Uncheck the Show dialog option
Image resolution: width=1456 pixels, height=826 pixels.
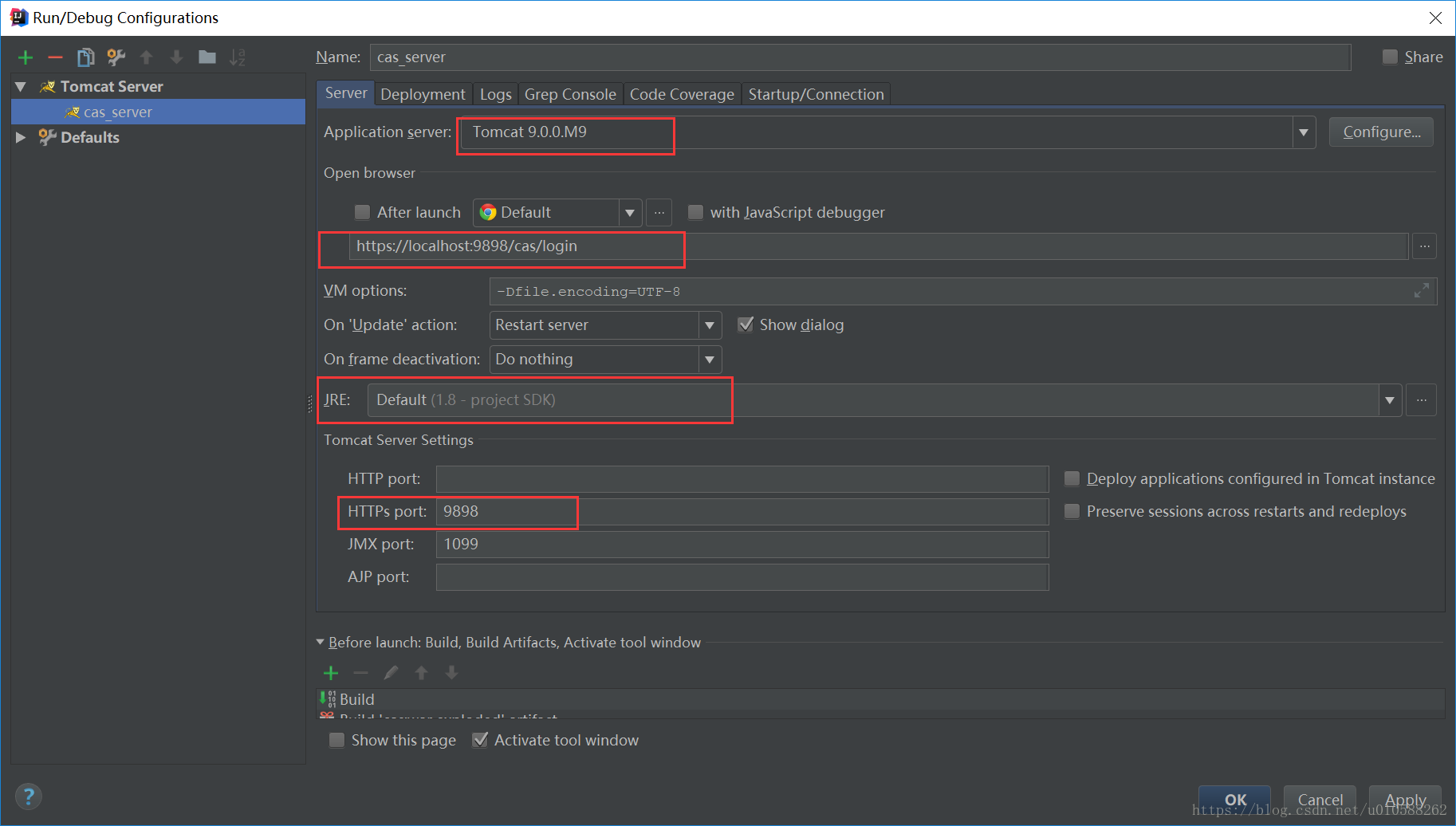pyautogui.click(x=745, y=324)
